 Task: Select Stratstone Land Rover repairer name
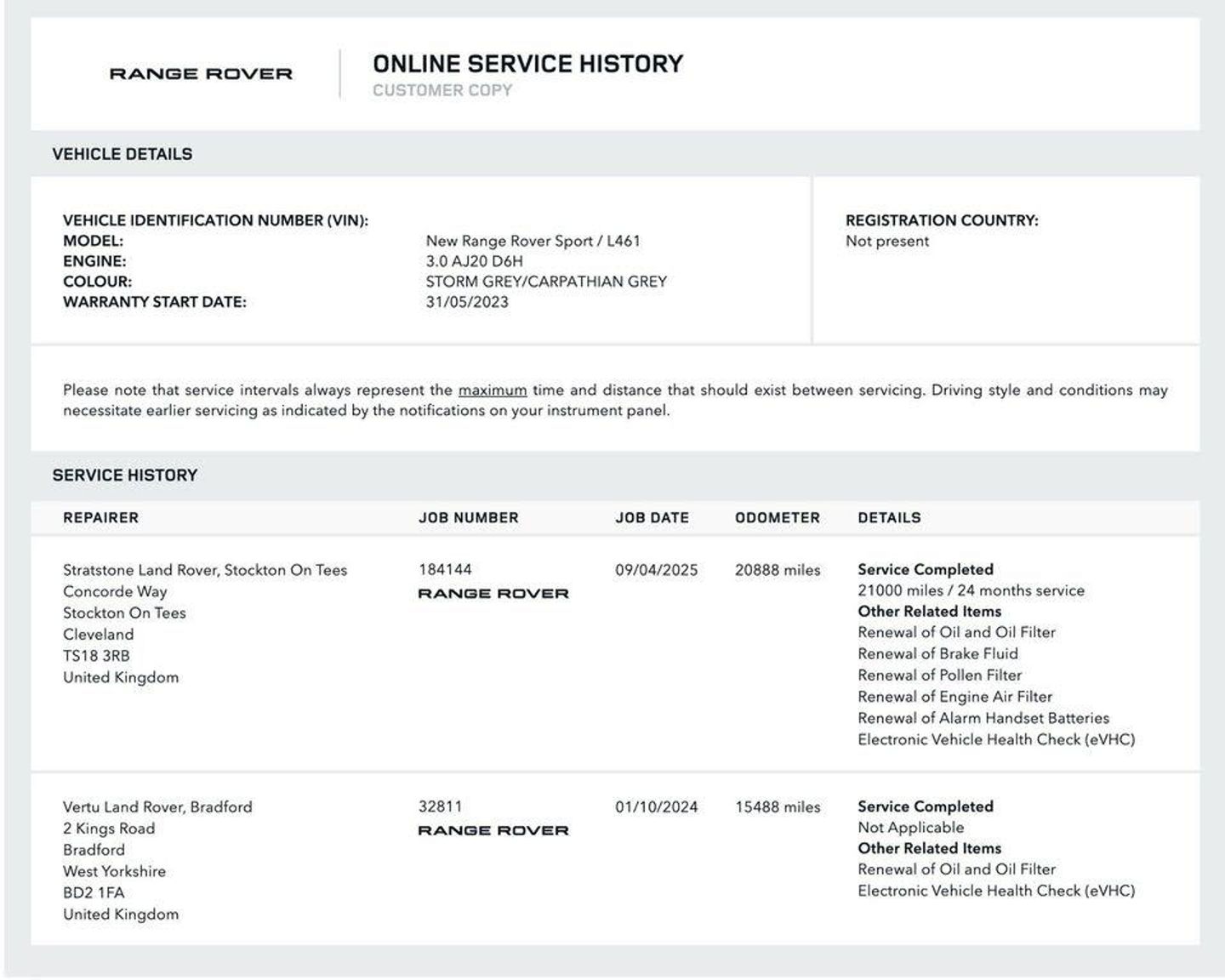pos(205,570)
